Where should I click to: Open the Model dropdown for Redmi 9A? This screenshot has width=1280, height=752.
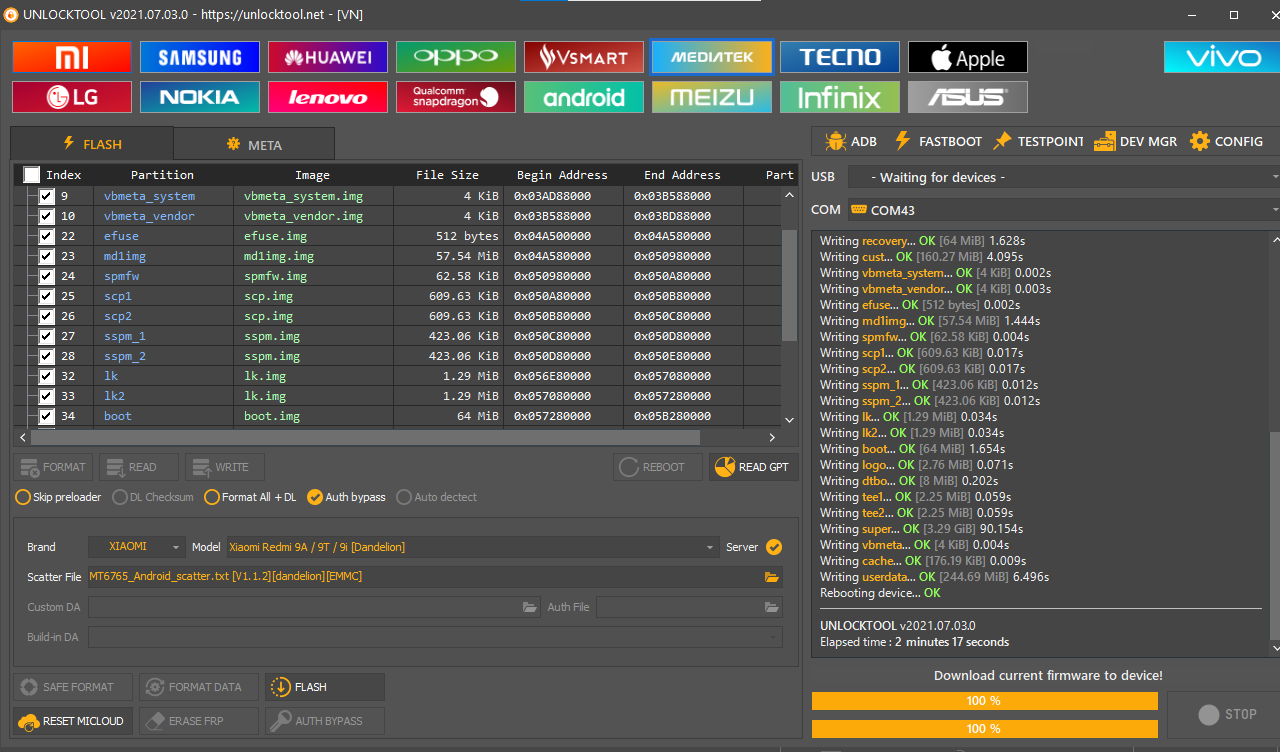[472, 547]
